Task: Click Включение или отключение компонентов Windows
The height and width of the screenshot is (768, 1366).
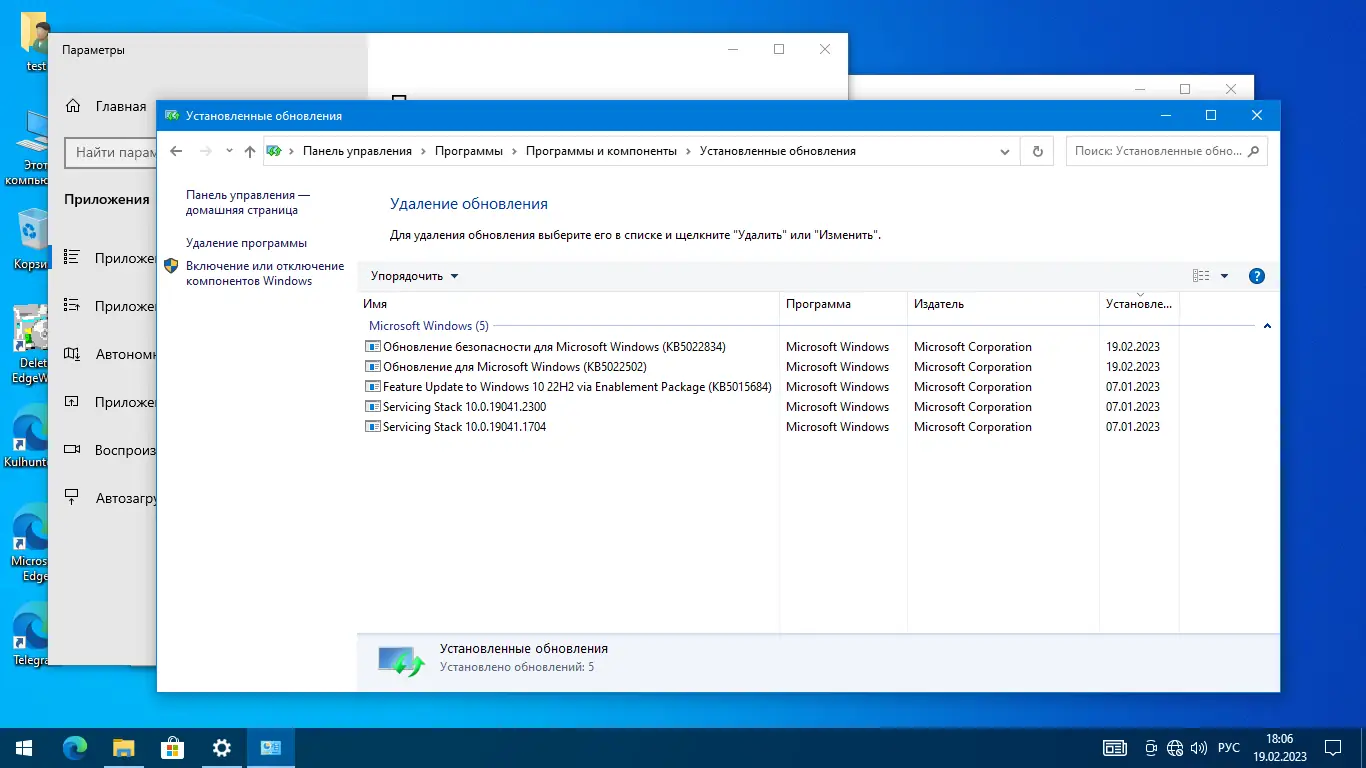Action: coord(264,272)
